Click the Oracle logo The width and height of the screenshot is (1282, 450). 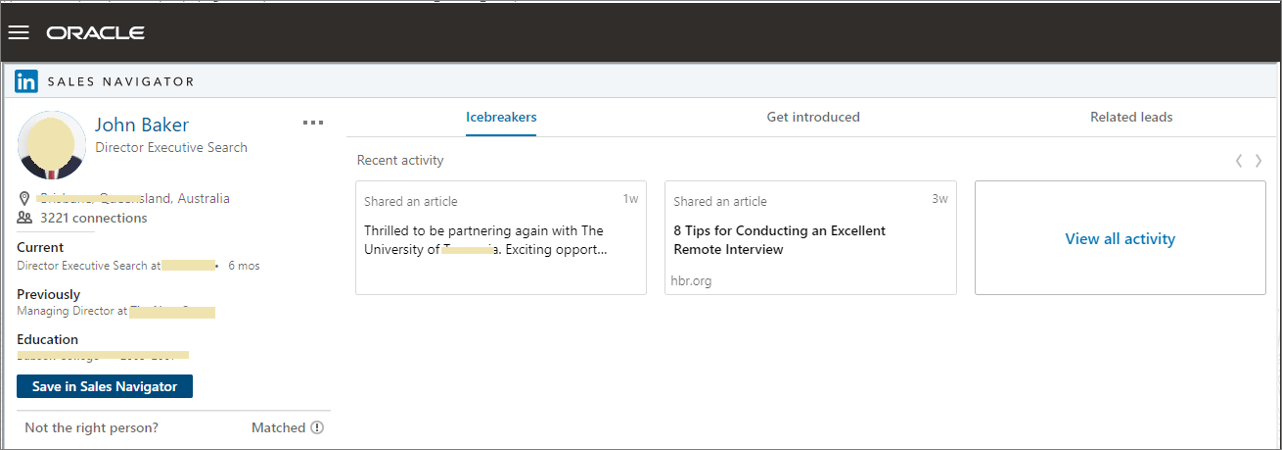[x=95, y=33]
